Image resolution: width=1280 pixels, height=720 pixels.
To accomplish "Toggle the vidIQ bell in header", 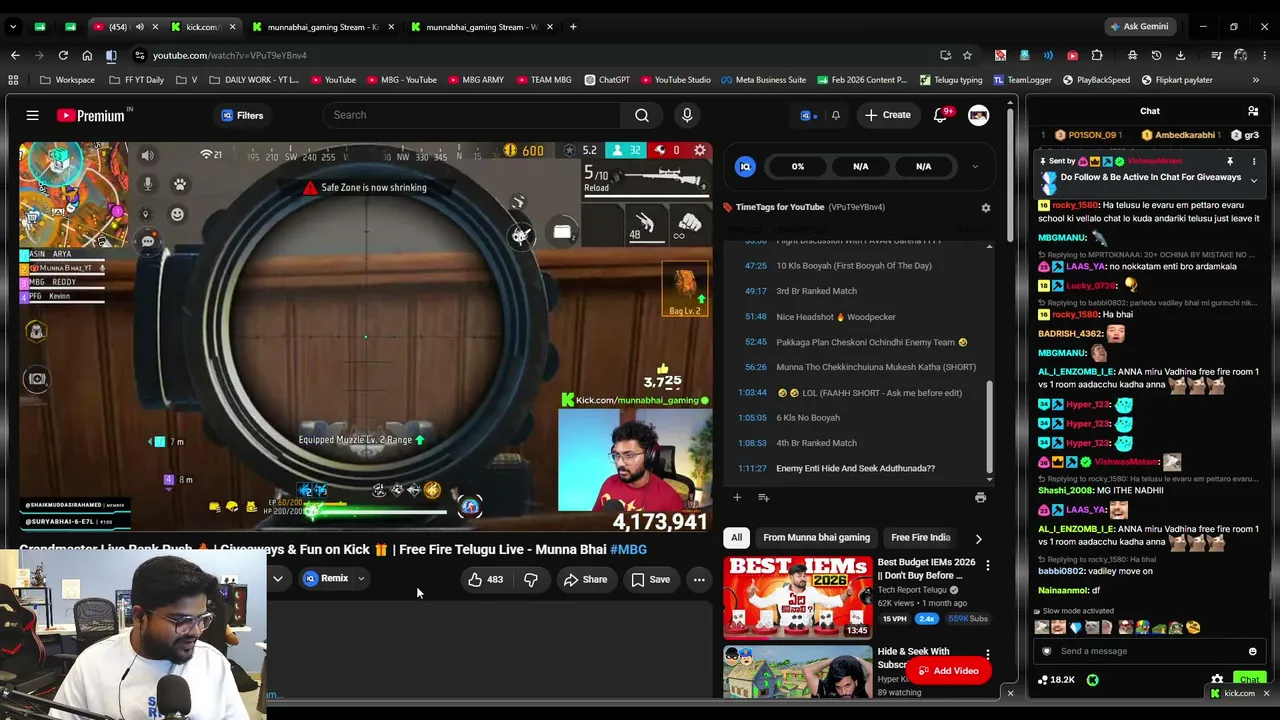I will click(836, 115).
